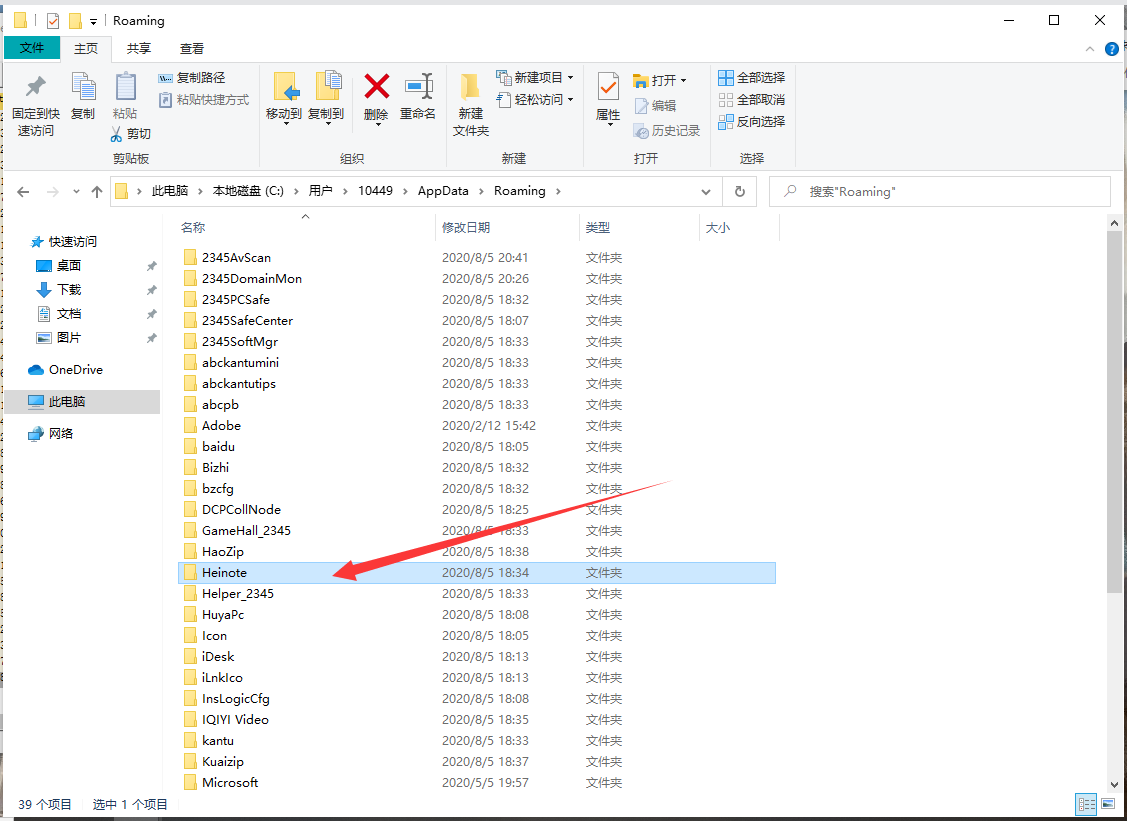Screen dimensions: 1127x821
Task: Click the vertical scrollbar of file list
Action: pos(1114,411)
